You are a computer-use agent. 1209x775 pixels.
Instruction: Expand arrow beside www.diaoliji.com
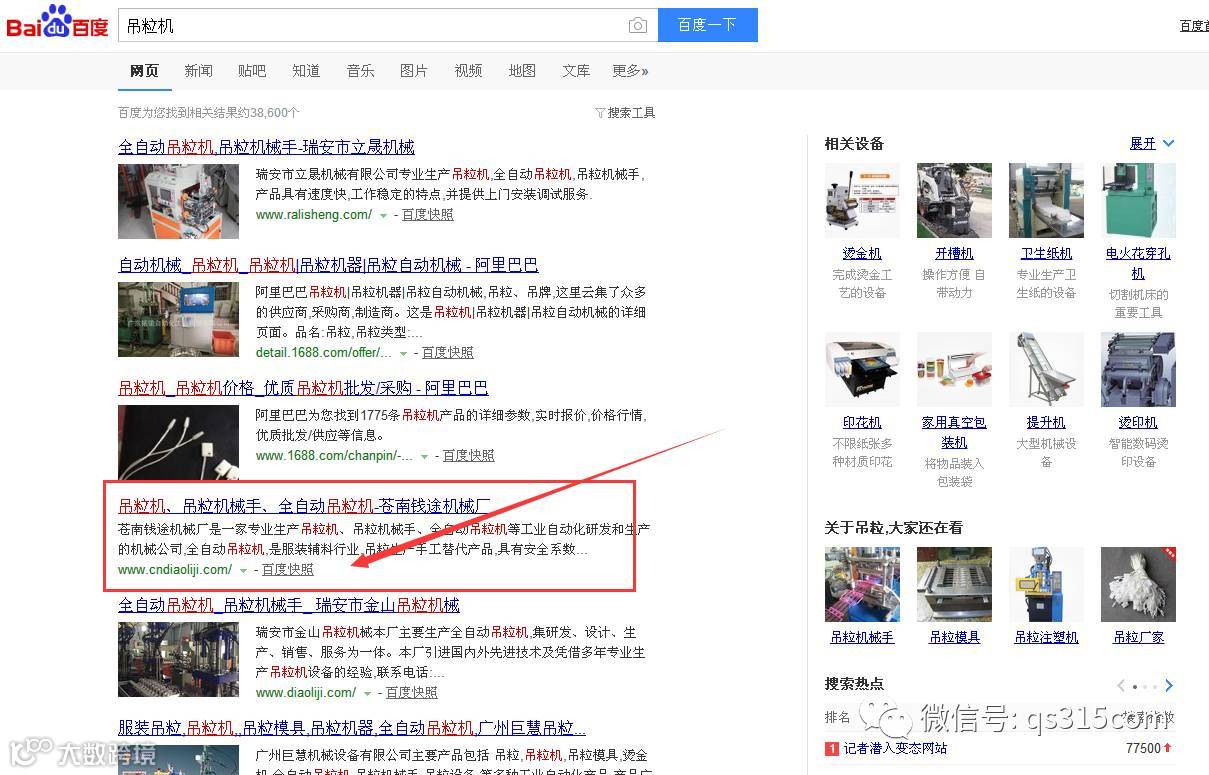tap(367, 693)
